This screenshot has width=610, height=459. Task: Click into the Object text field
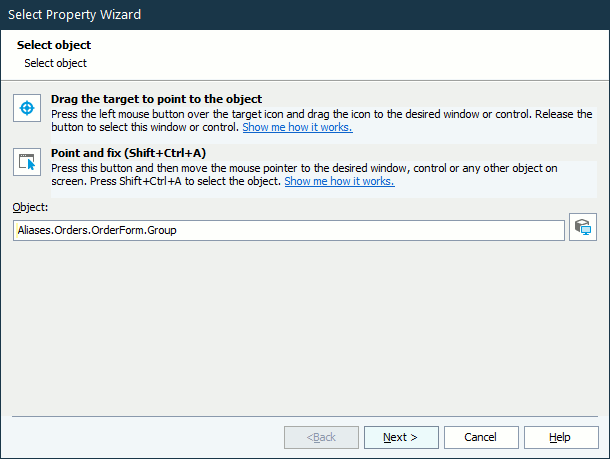tap(289, 230)
